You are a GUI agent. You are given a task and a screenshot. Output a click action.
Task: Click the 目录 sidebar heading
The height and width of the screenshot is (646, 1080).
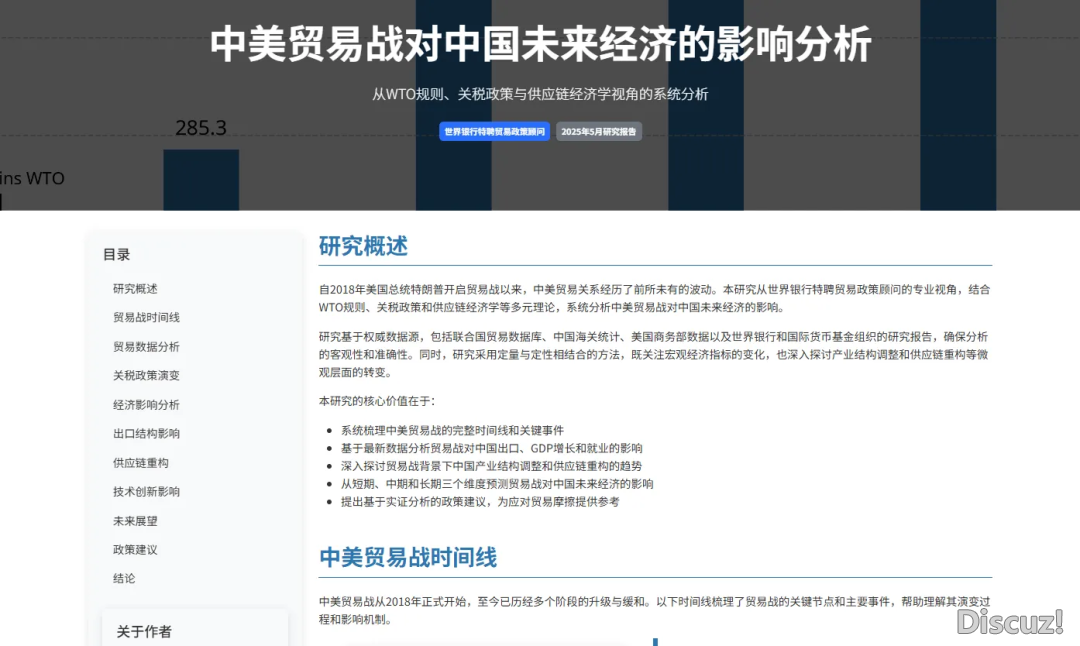[x=116, y=255]
